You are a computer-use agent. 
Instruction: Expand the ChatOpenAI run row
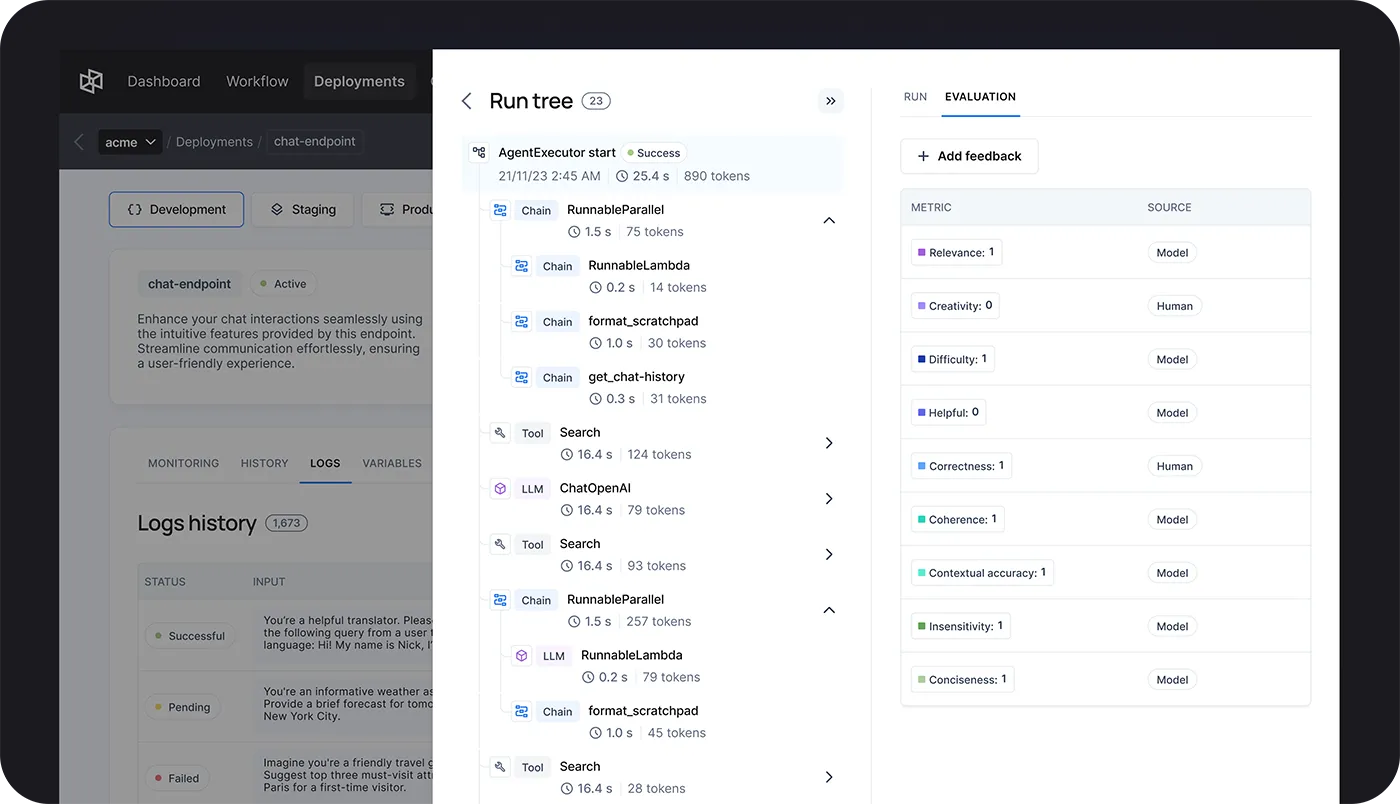click(x=828, y=499)
